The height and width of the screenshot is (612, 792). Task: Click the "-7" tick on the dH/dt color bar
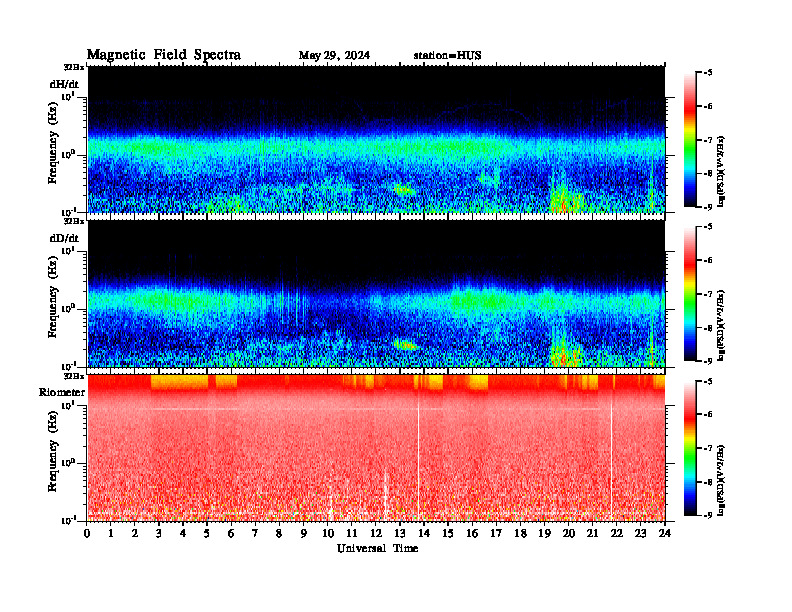coord(708,140)
